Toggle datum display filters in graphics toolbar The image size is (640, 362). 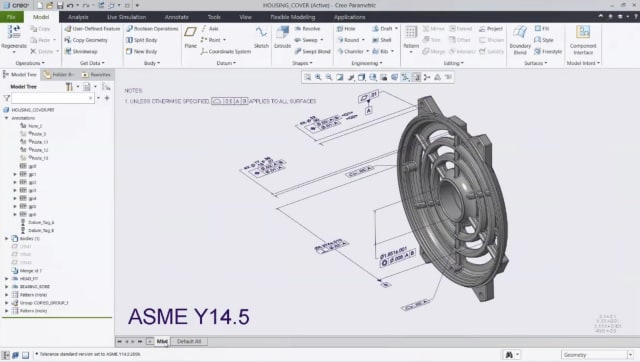[405, 77]
